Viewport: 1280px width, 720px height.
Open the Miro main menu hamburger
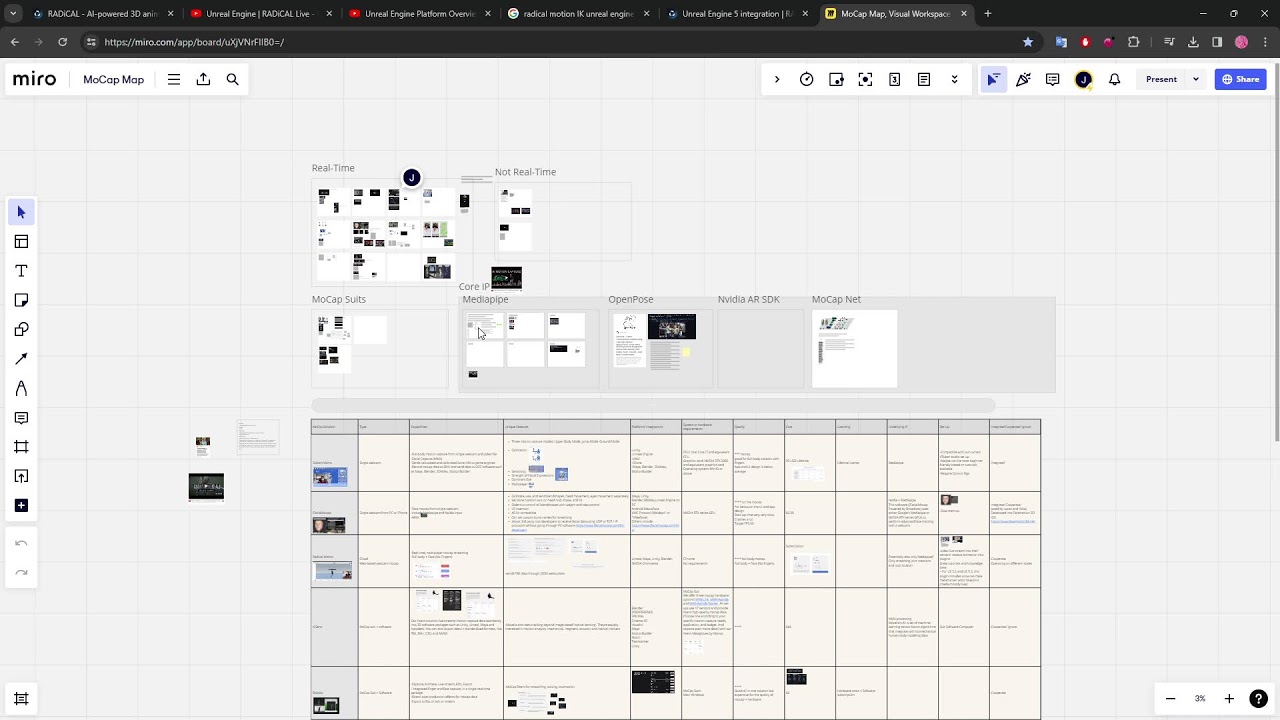(174, 79)
